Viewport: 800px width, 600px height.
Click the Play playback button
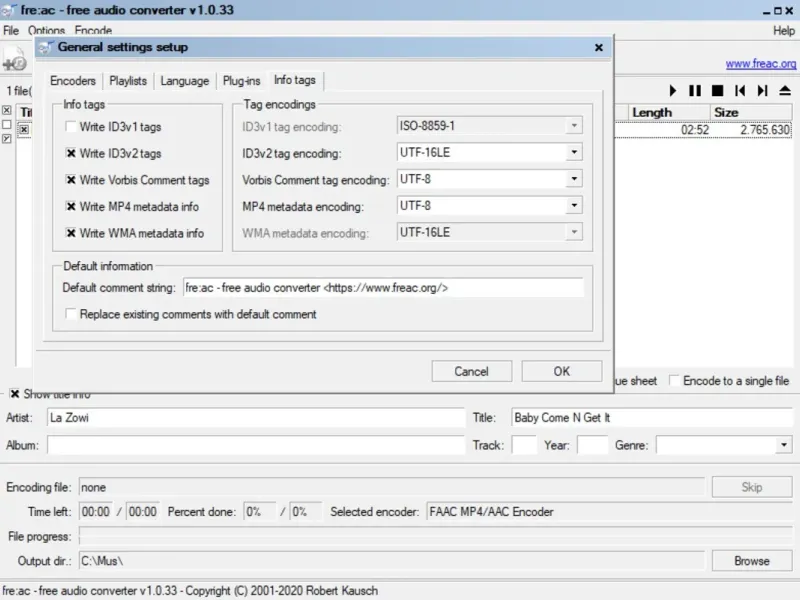(672, 91)
